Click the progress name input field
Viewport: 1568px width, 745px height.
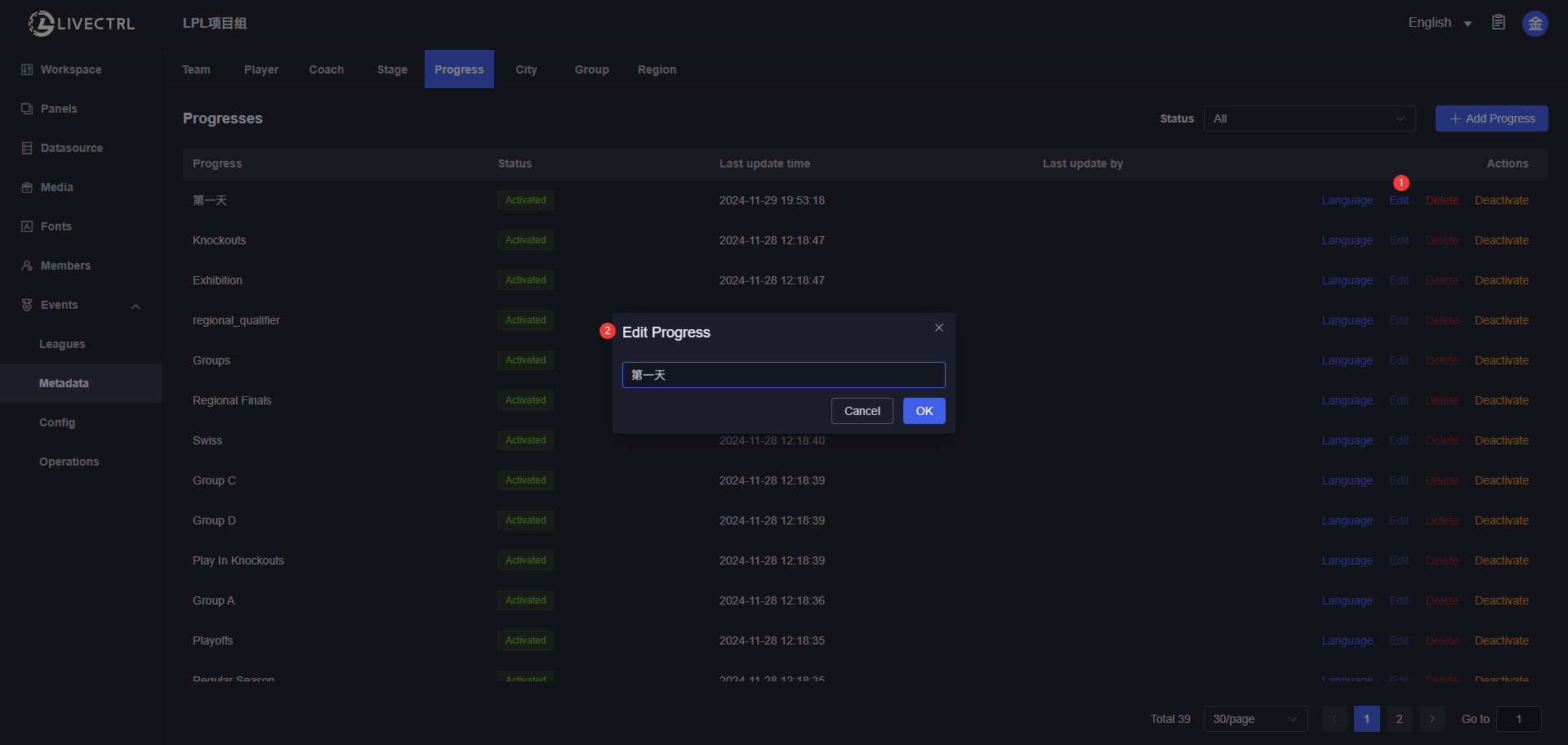point(783,375)
